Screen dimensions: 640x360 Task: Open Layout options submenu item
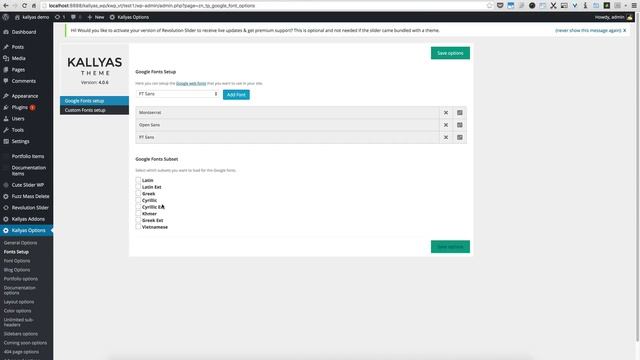pos(19,302)
